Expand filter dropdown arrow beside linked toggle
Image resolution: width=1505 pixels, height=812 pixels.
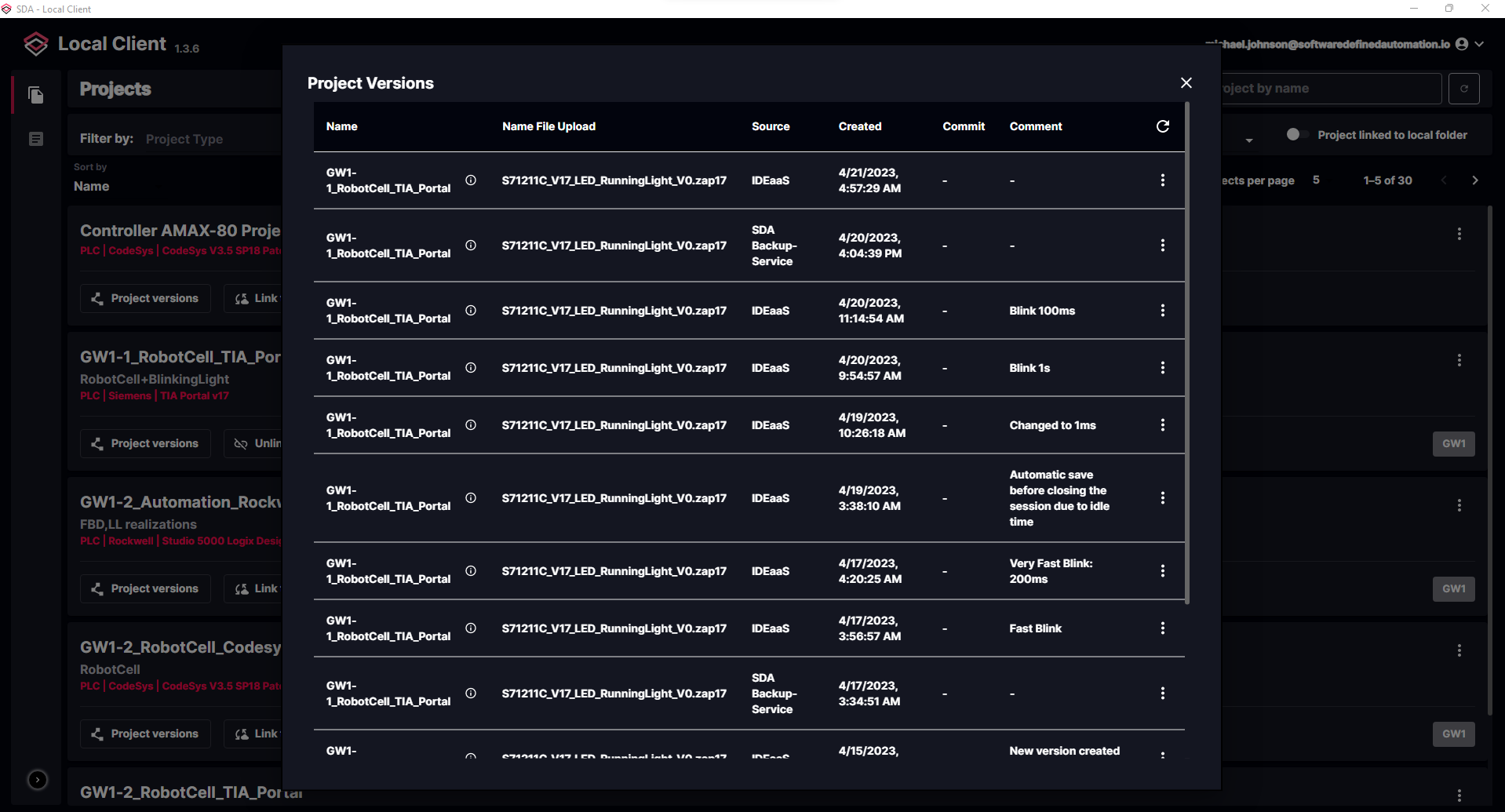click(x=1248, y=140)
